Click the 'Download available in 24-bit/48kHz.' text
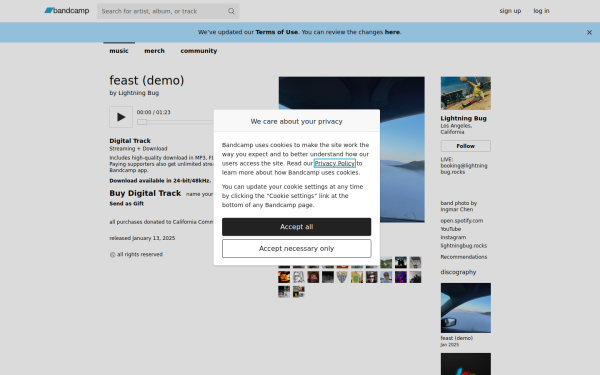This screenshot has width=600, height=375. coord(160,181)
